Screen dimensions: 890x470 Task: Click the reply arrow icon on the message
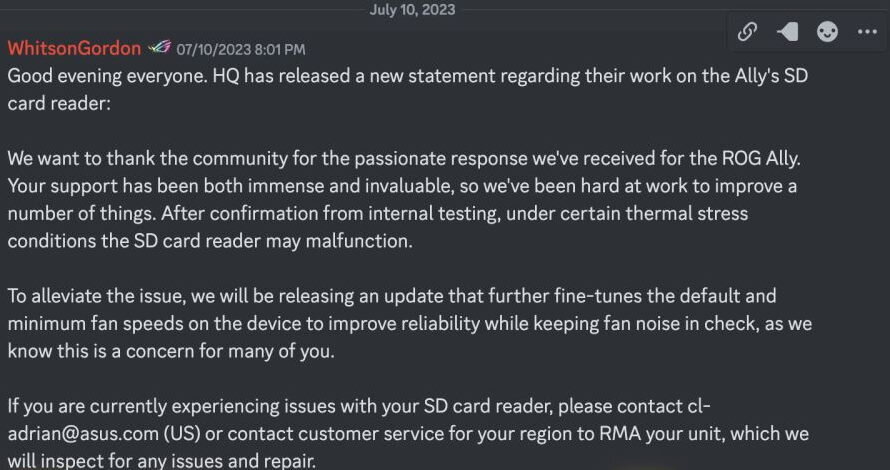point(787,32)
